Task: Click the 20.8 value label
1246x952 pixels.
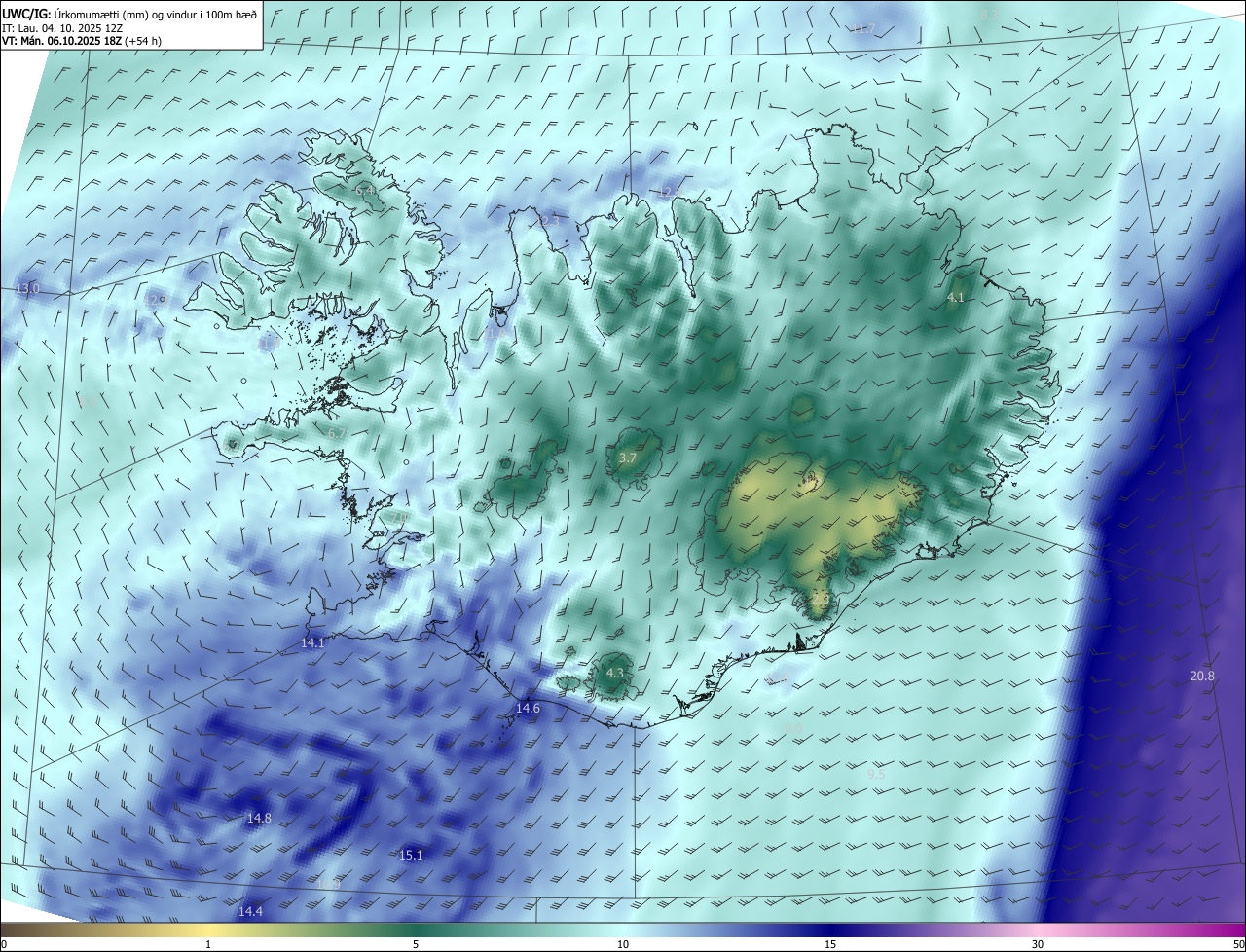Action: [1202, 677]
